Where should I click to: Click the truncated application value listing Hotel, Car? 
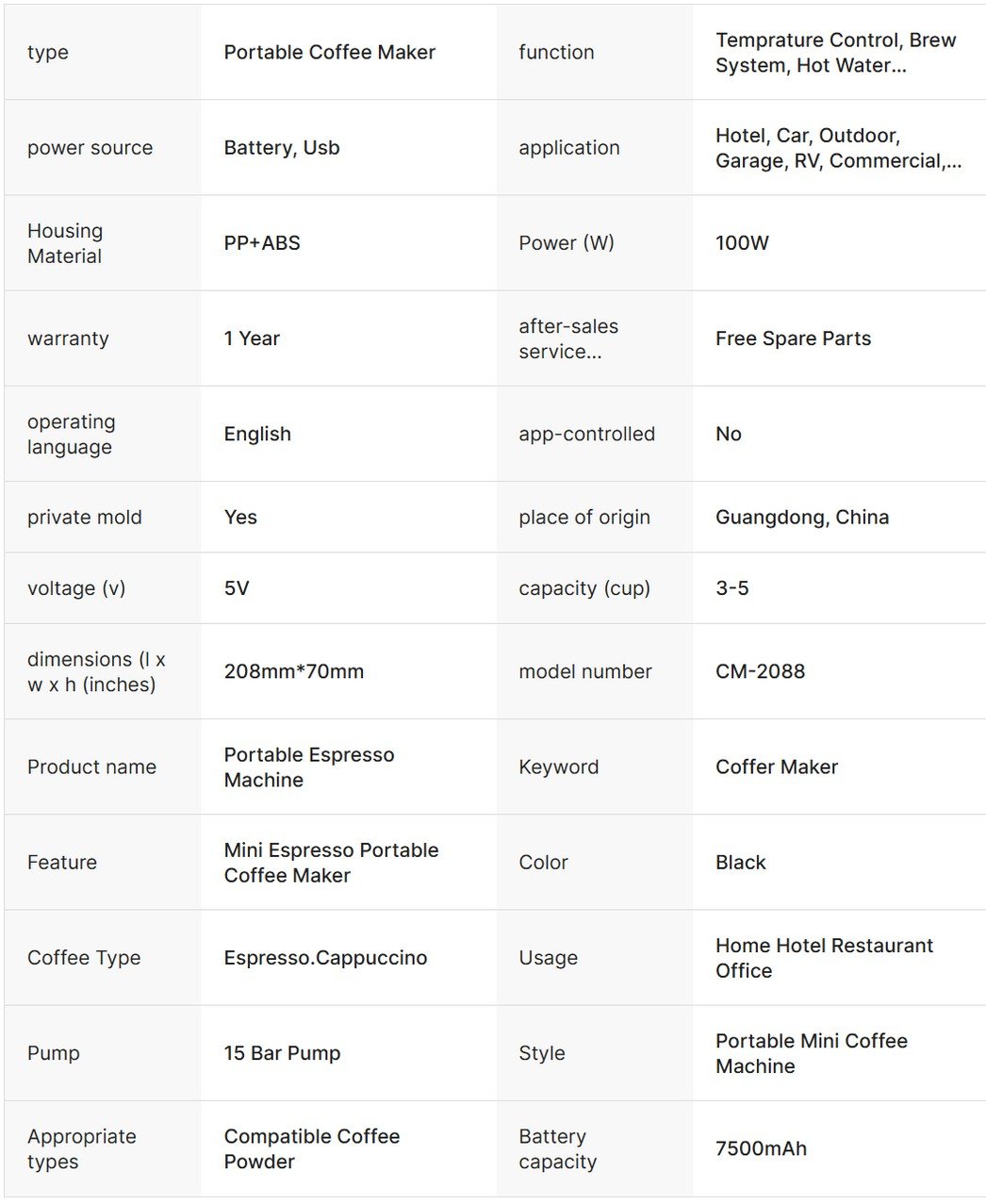(837, 148)
